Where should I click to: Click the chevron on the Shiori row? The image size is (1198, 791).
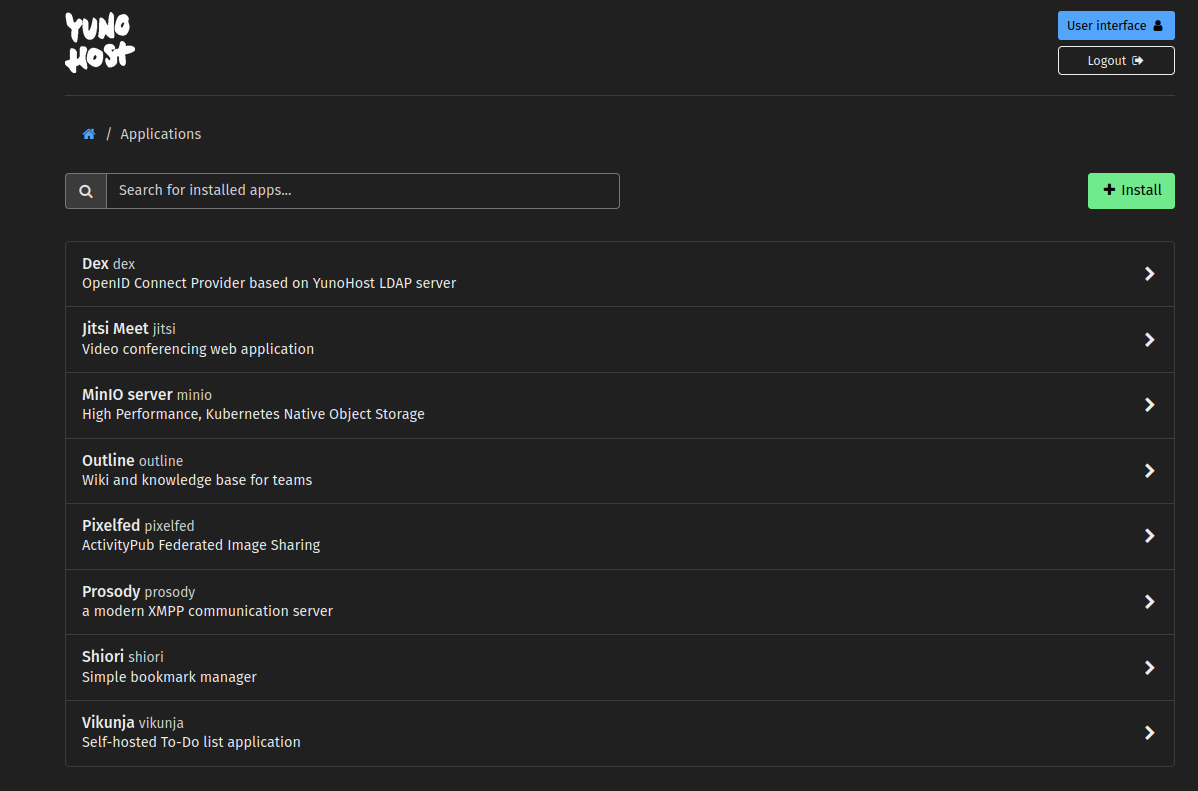click(x=1149, y=667)
